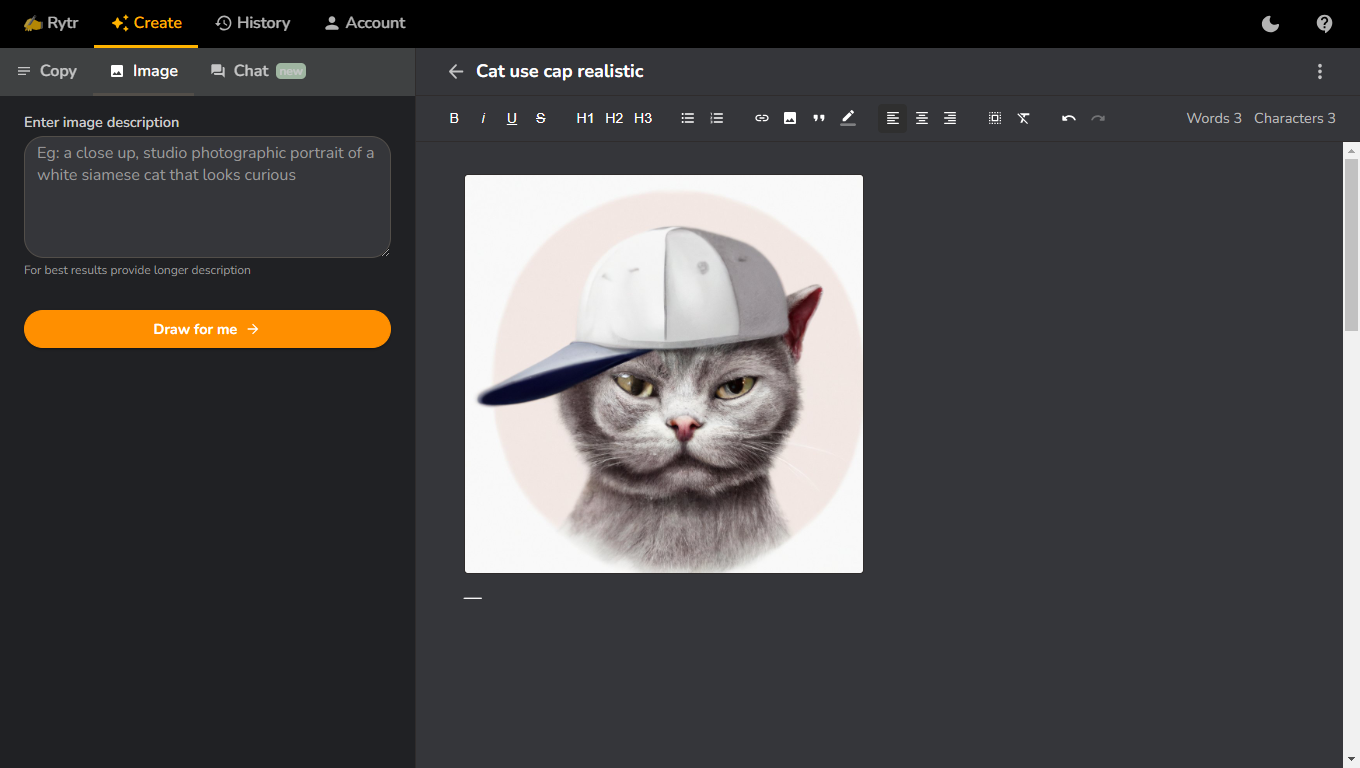Click the Draw for me button
1360x768 pixels.
pyautogui.click(x=207, y=329)
